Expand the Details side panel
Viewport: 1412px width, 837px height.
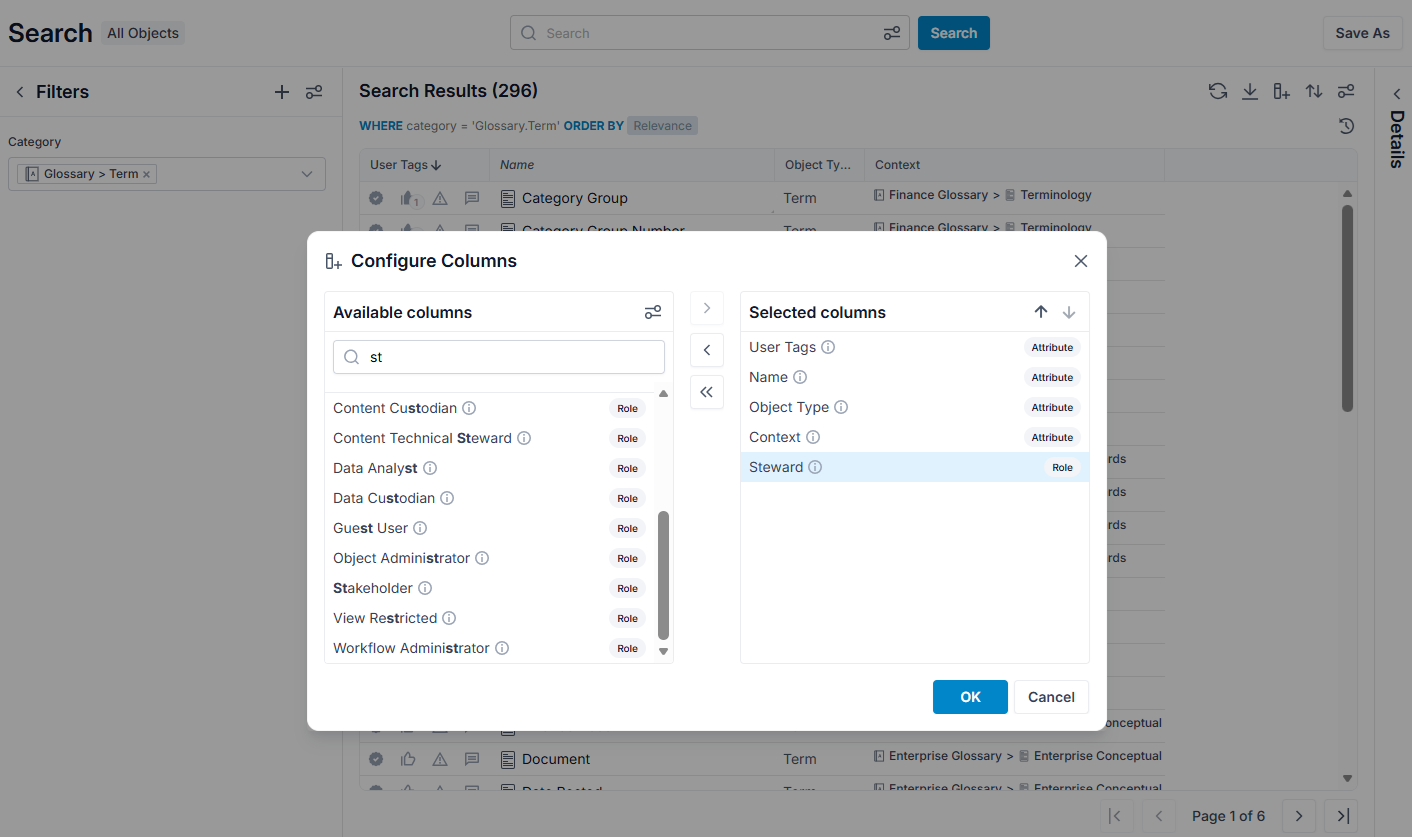(1397, 94)
